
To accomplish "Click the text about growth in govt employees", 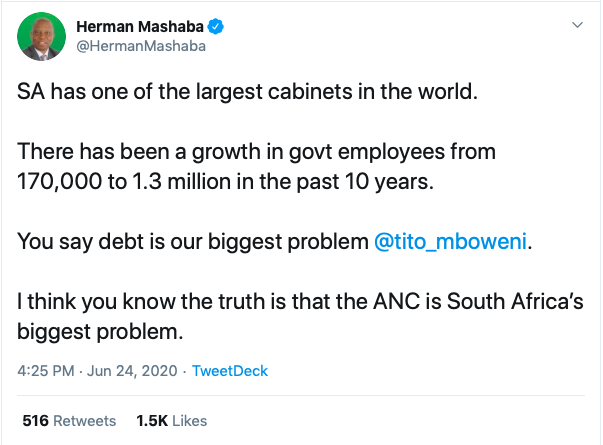I will [x=257, y=152].
